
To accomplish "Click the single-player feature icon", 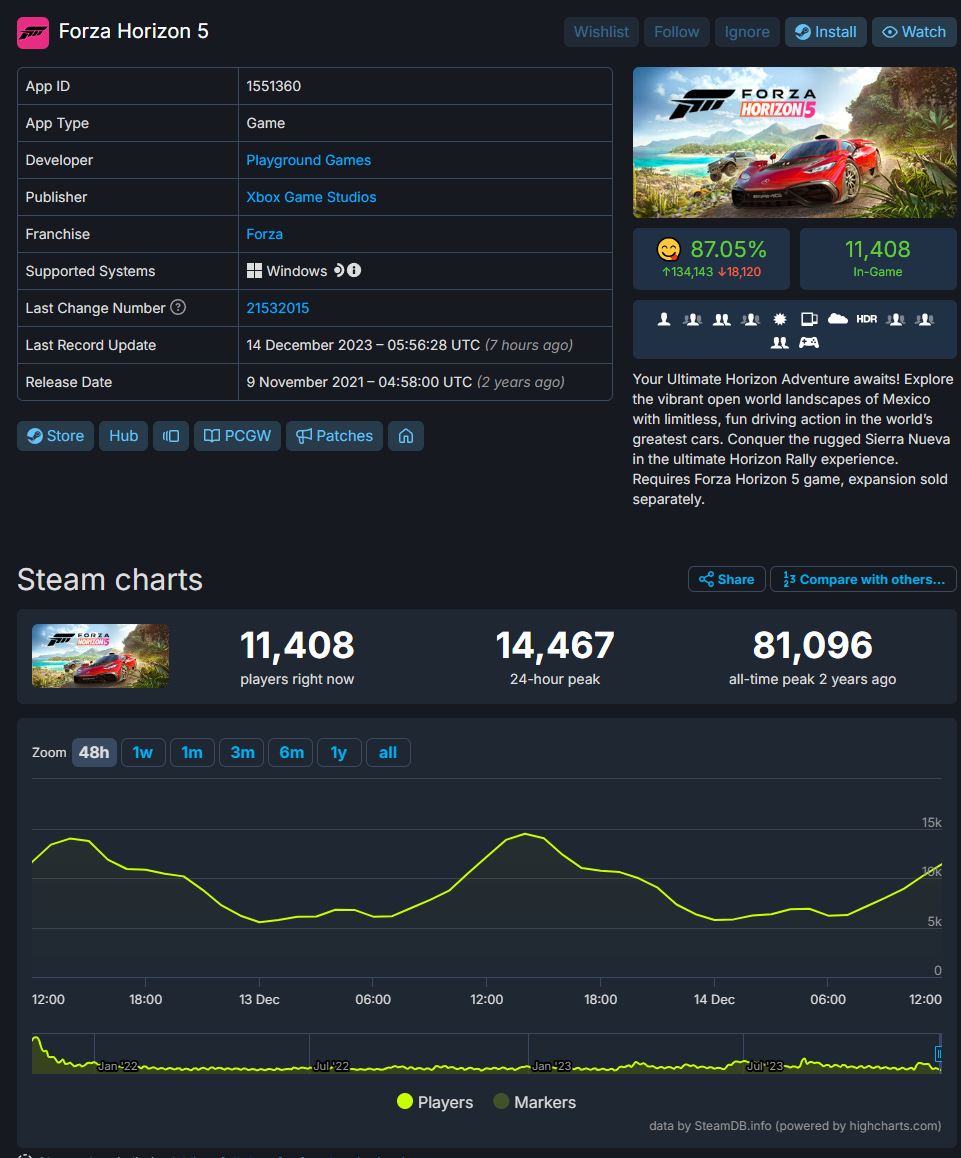I will click(664, 319).
